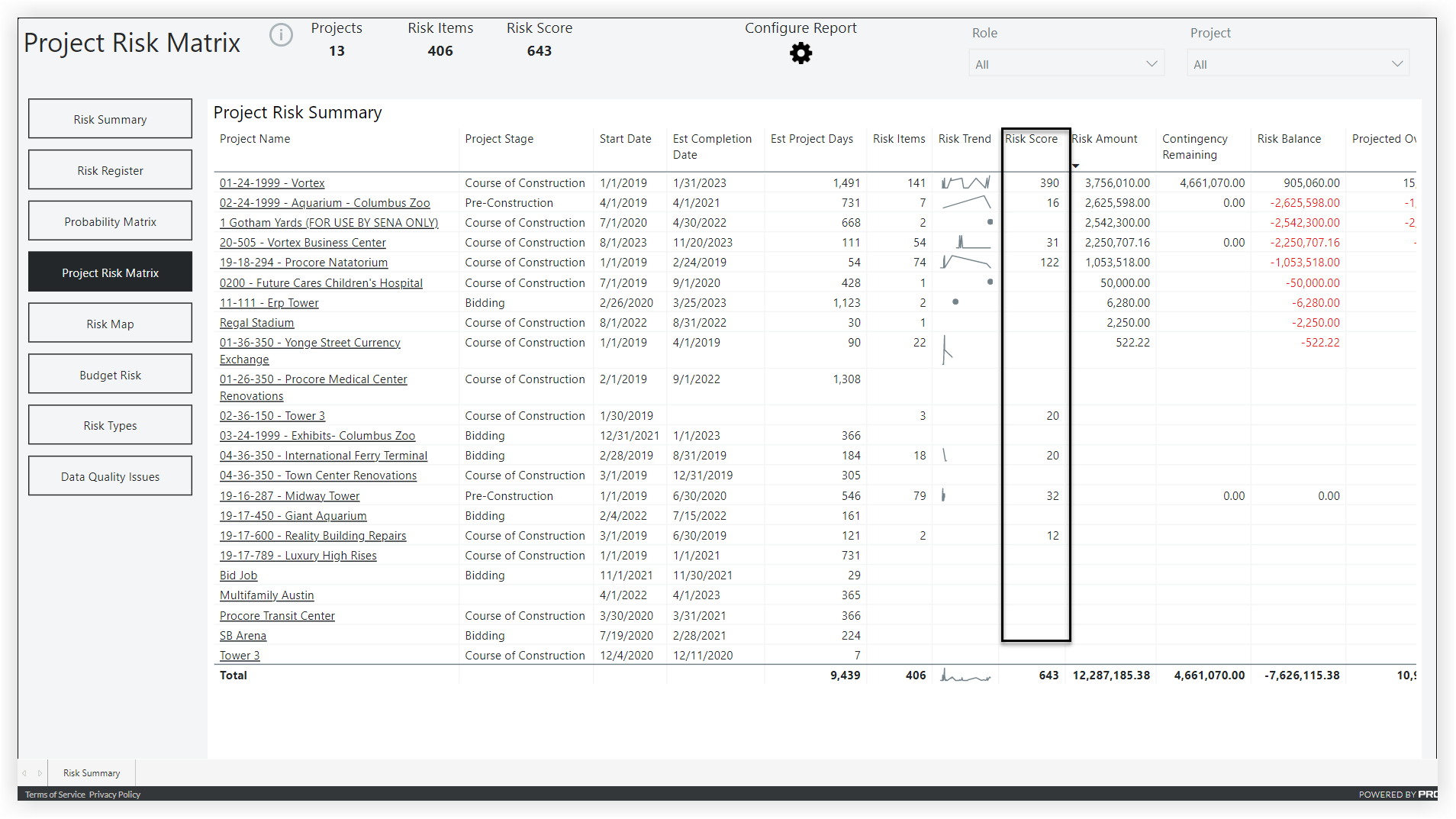Select Project Risk Matrix navigation button

(110, 272)
